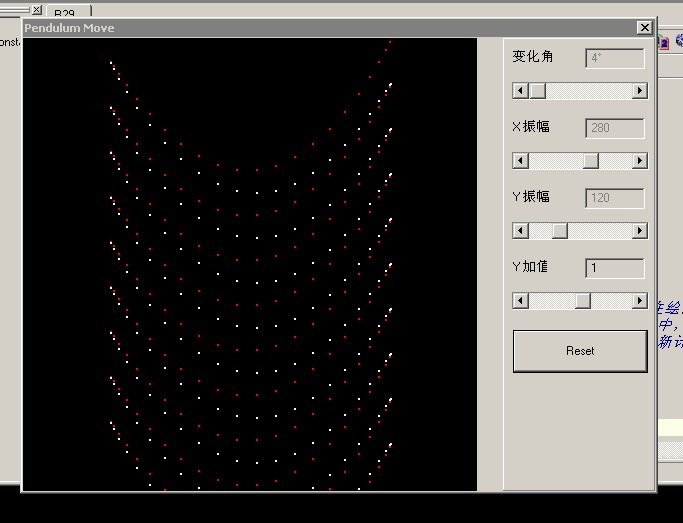Click left arrow of 变化角 scrollbar
The image size is (683, 523).
520,91
